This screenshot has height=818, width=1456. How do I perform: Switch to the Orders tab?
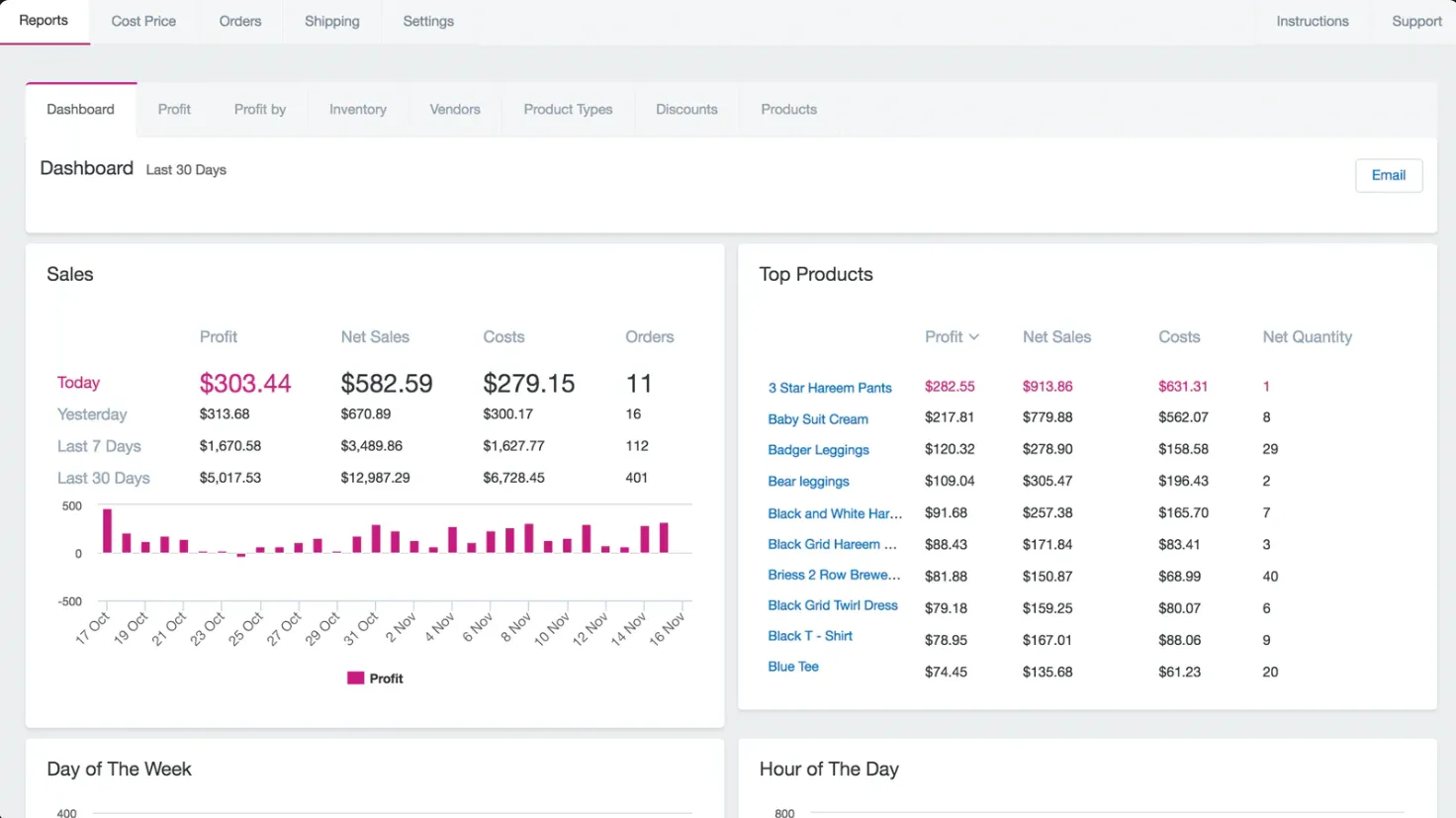pos(240,21)
